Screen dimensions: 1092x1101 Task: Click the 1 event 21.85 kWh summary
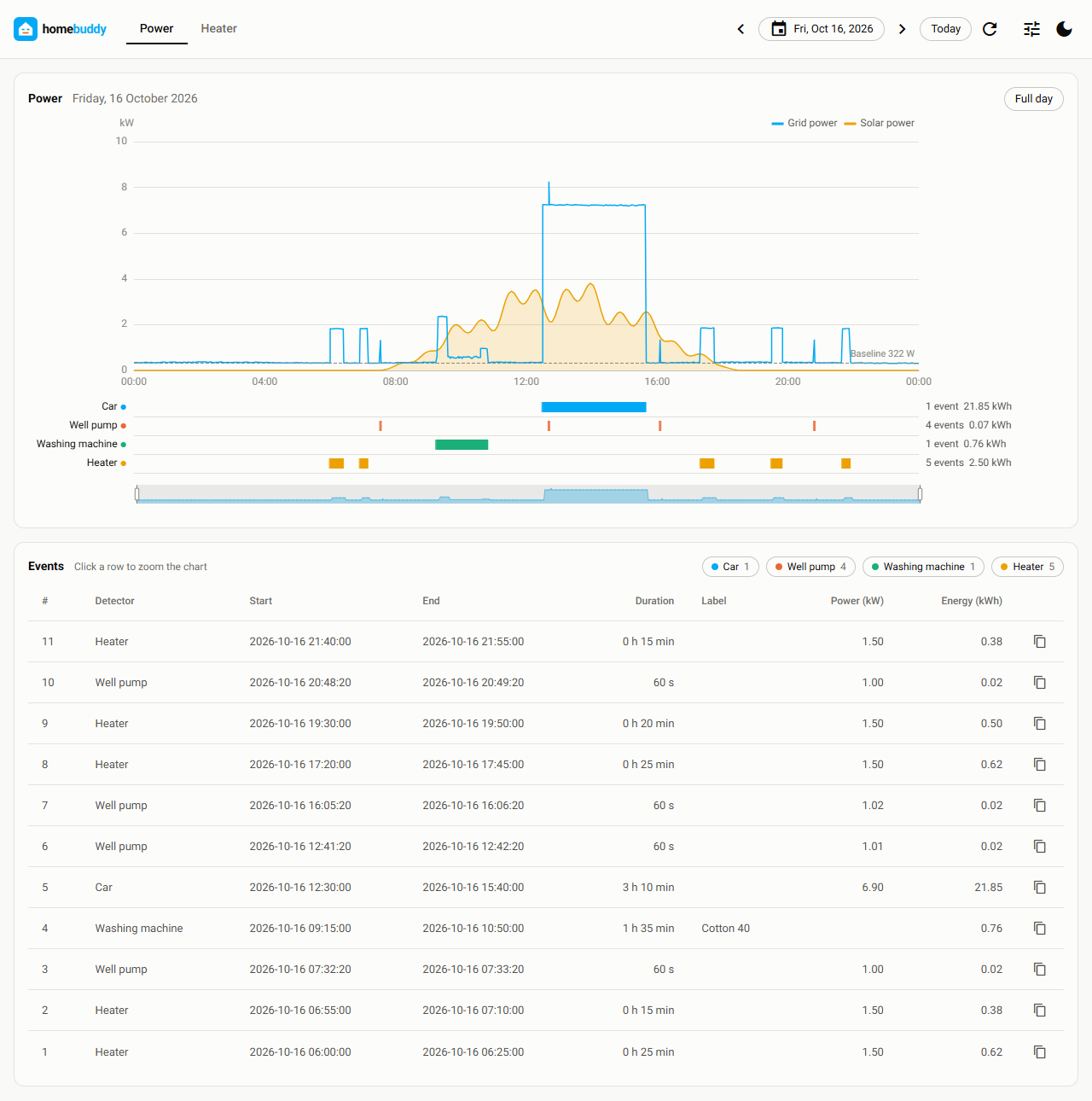tap(968, 406)
